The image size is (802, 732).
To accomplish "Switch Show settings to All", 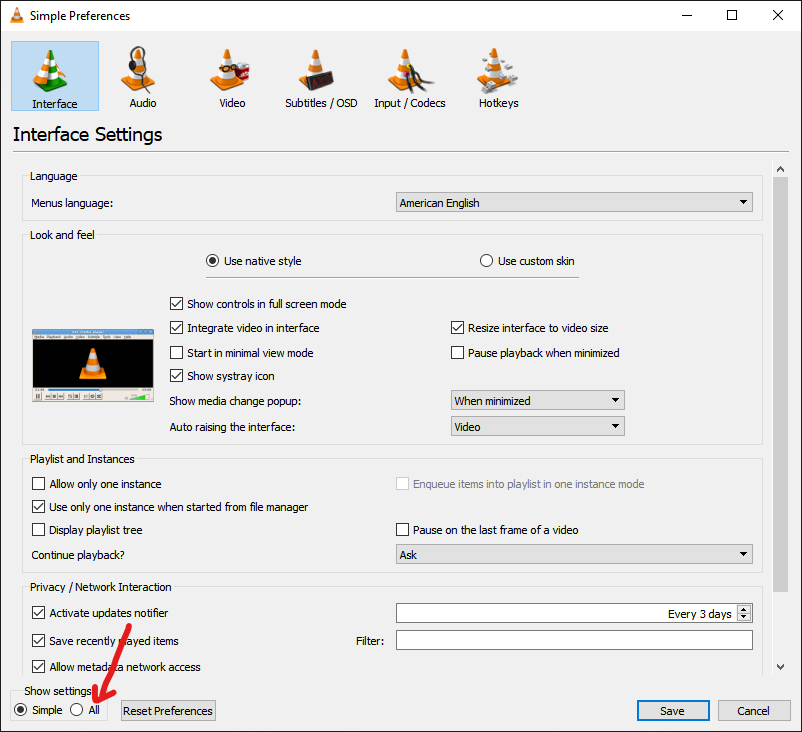I will coord(77,710).
